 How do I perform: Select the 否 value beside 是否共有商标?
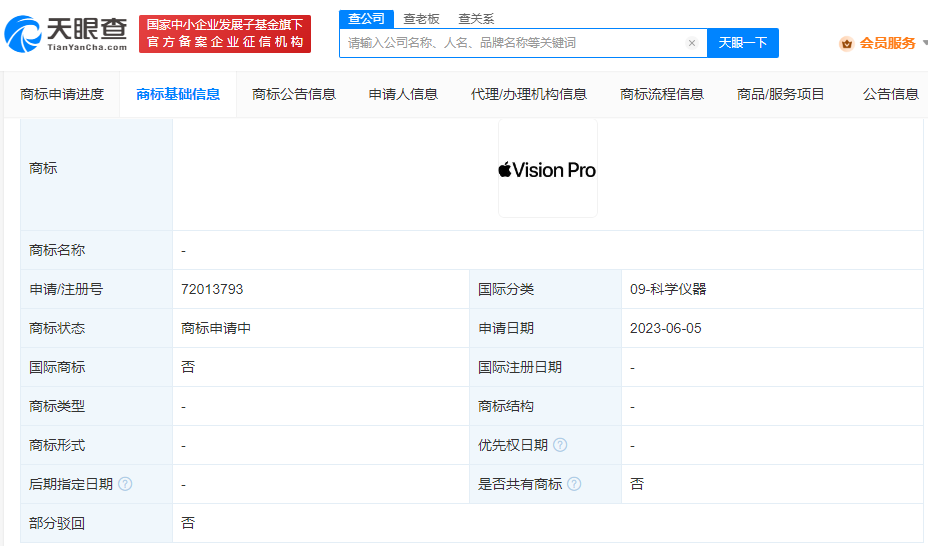tap(637, 484)
